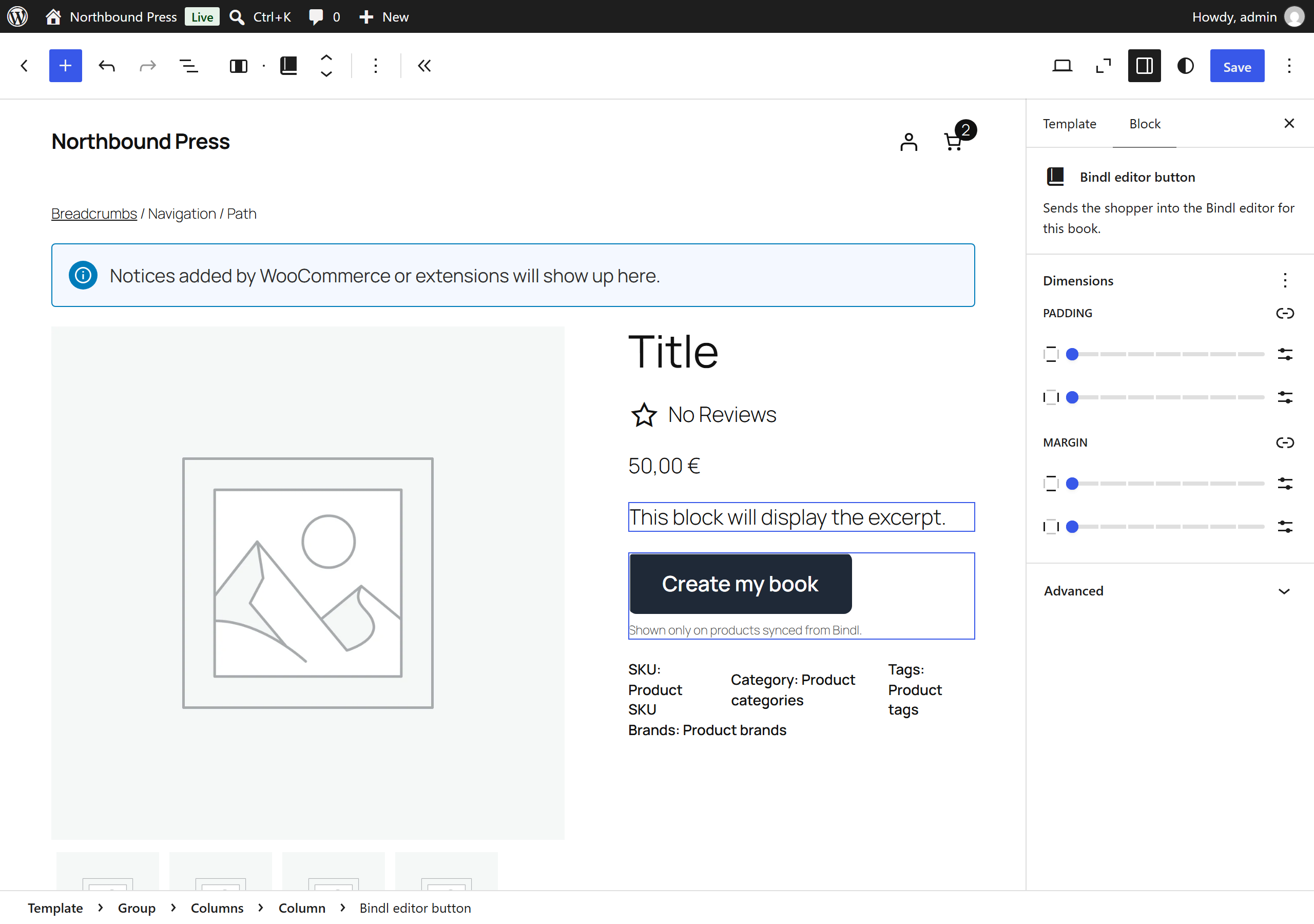Image resolution: width=1314 pixels, height=924 pixels.
Task: Select the product image placeholder
Action: 308,583
